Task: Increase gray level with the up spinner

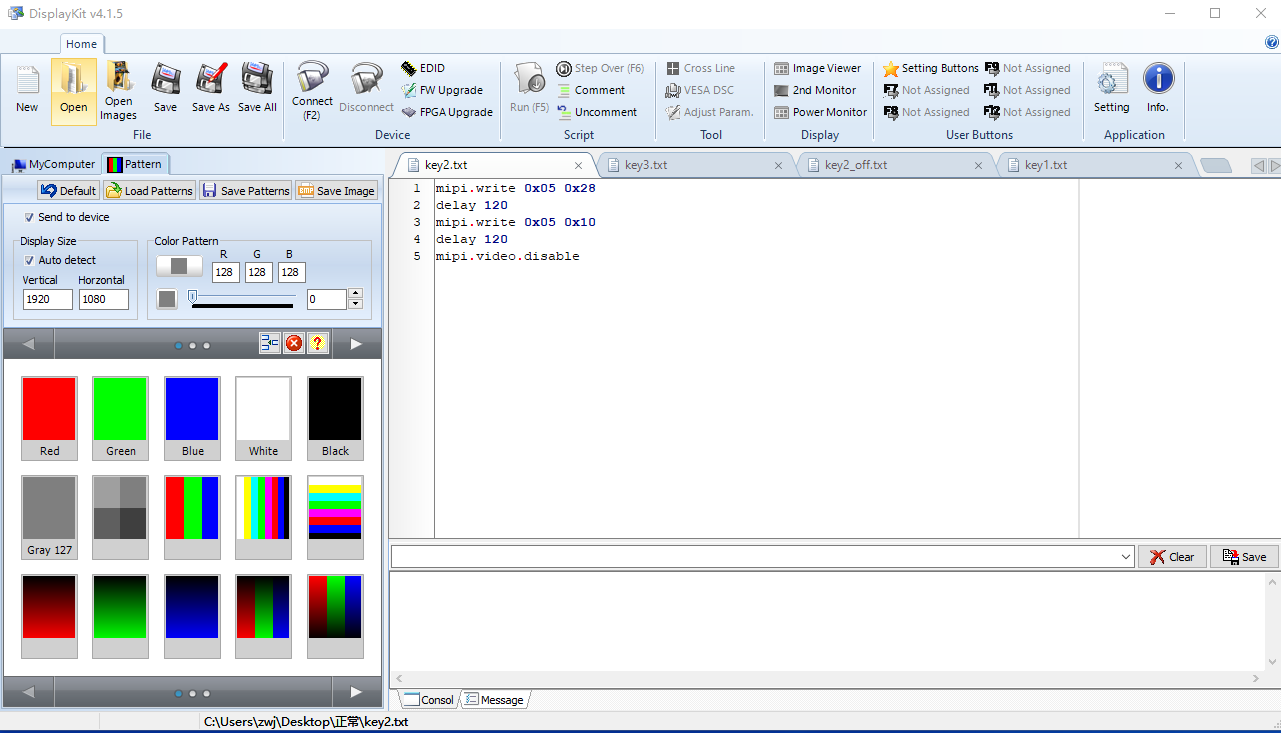Action: (355, 293)
